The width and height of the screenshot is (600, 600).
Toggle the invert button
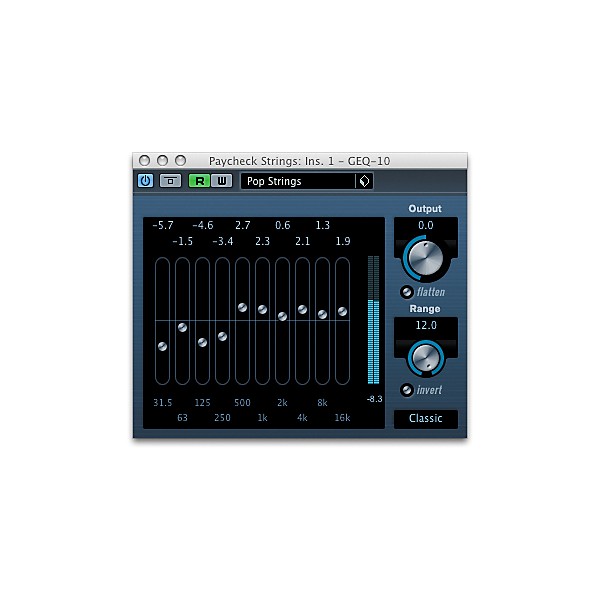406,390
